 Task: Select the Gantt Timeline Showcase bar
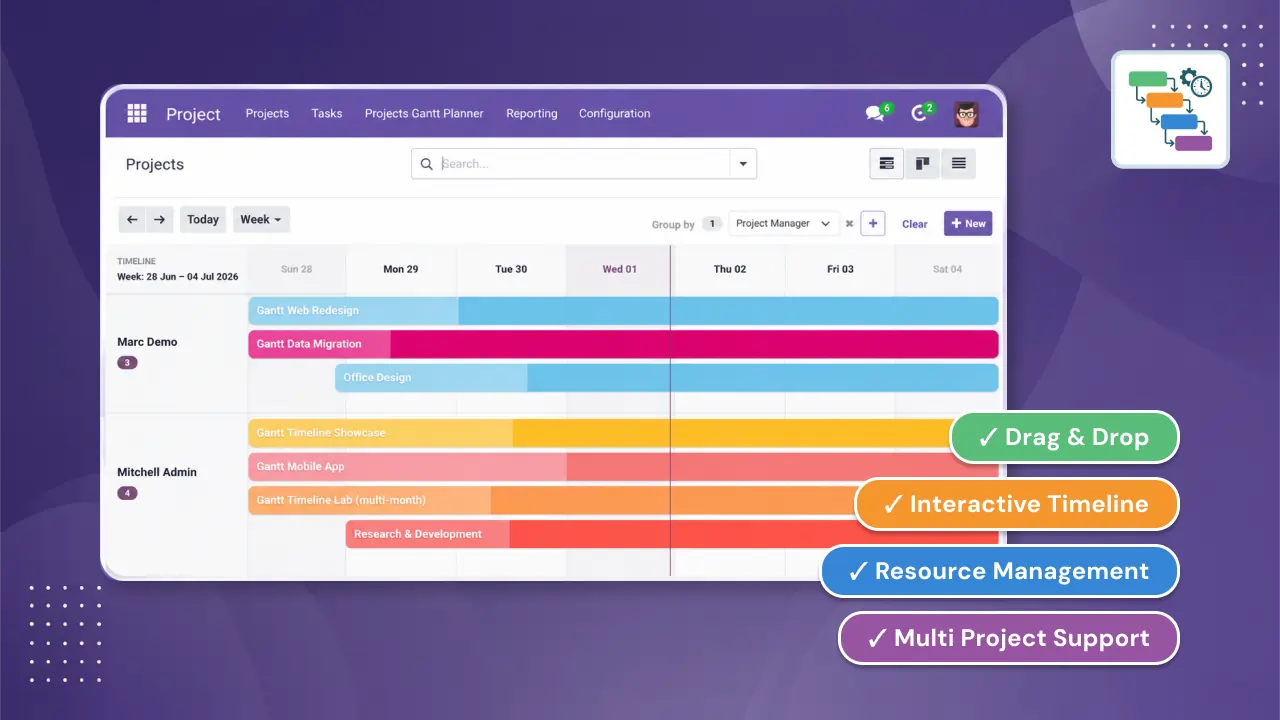(600, 433)
